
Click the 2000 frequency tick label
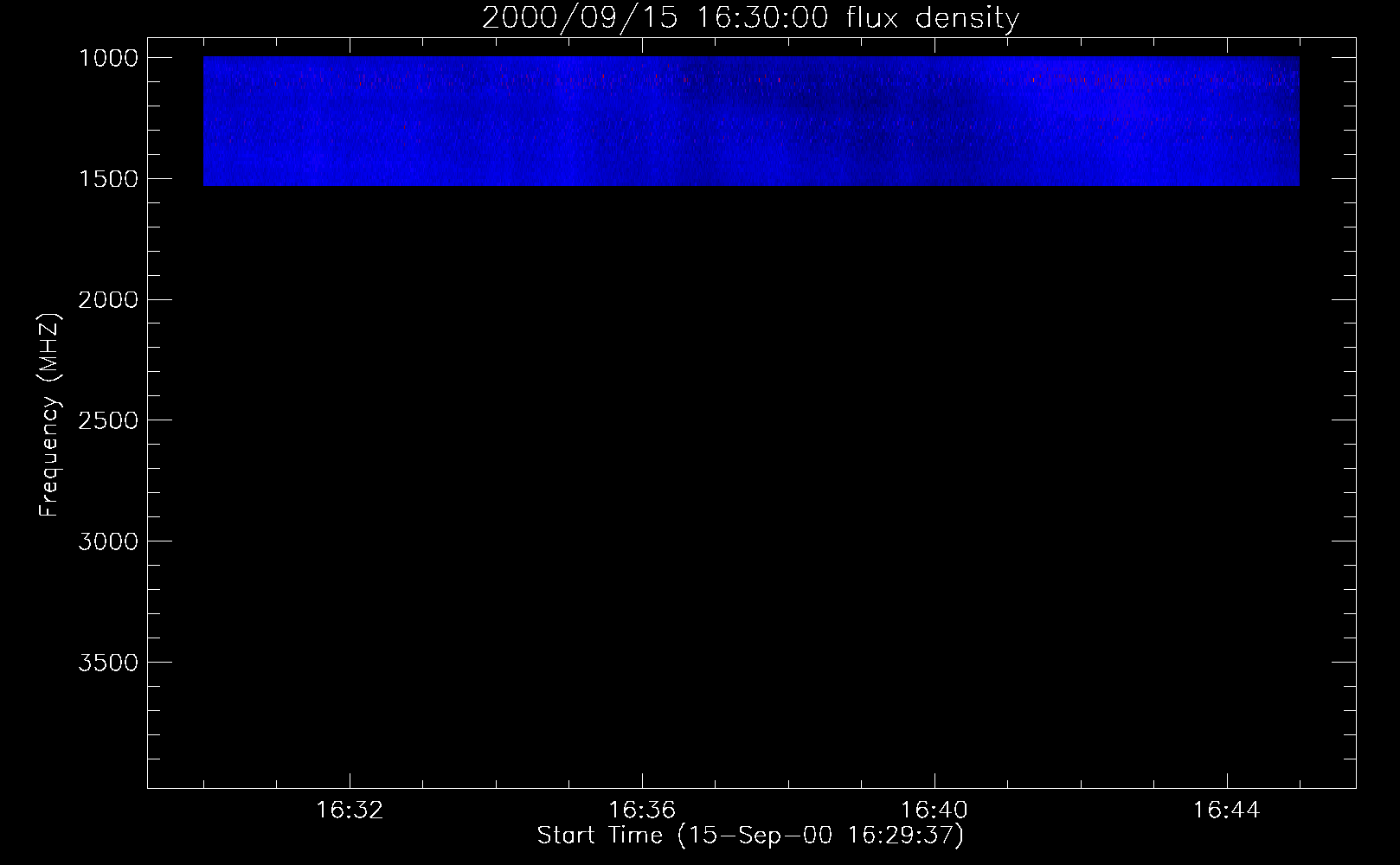(108, 300)
